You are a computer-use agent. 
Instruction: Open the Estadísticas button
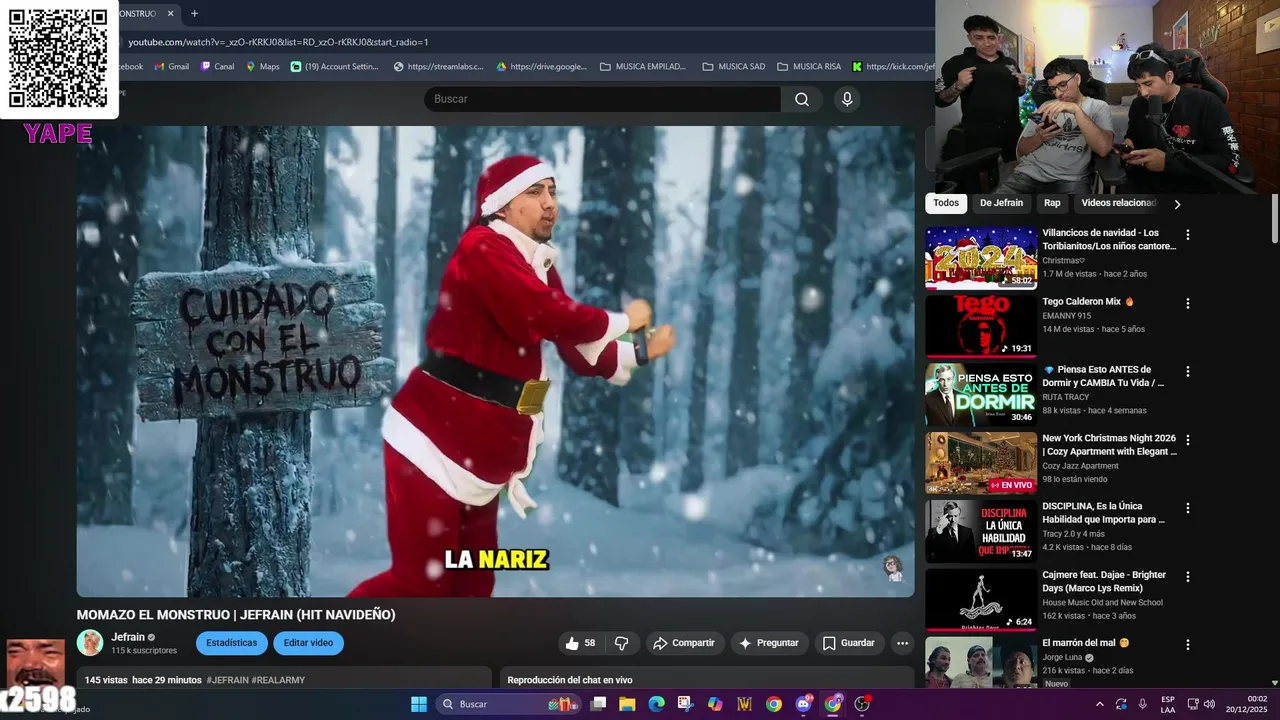coord(232,643)
